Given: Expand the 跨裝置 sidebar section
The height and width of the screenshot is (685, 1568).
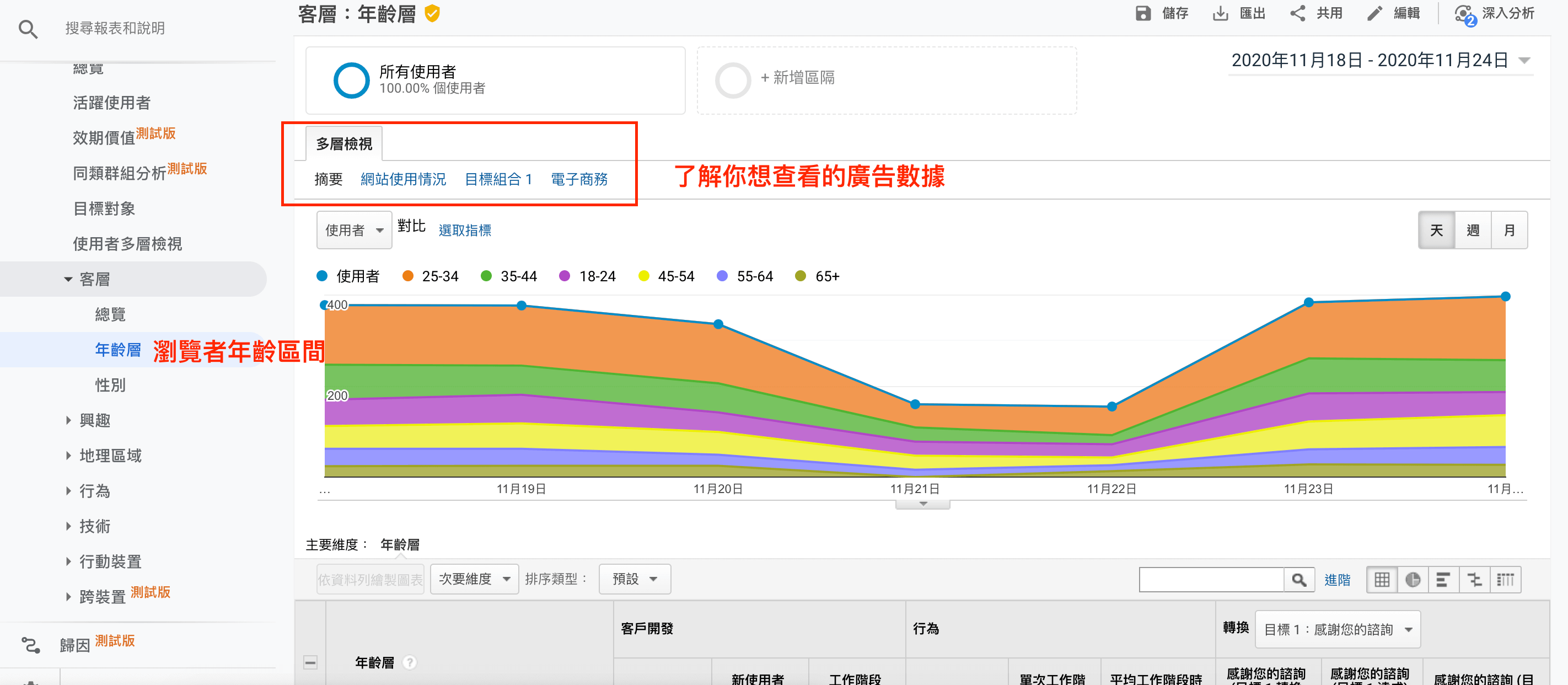Looking at the screenshot, I should click(x=68, y=597).
